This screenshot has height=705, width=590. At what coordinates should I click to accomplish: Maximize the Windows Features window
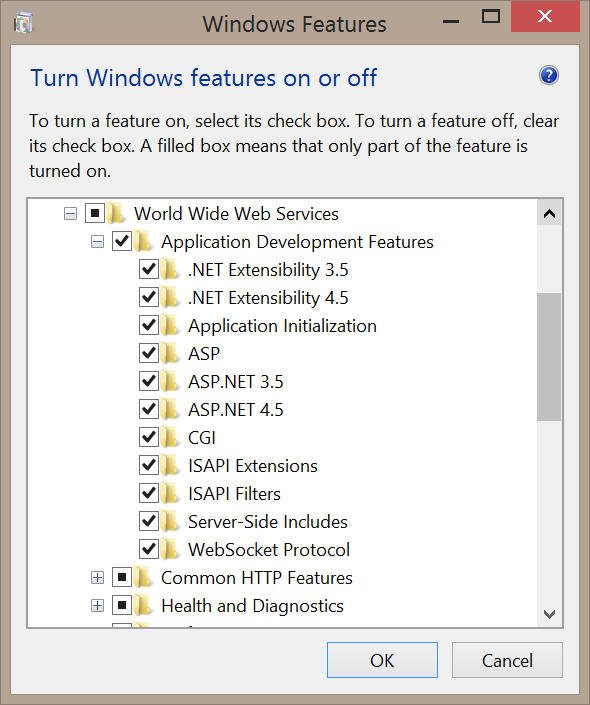(491, 17)
